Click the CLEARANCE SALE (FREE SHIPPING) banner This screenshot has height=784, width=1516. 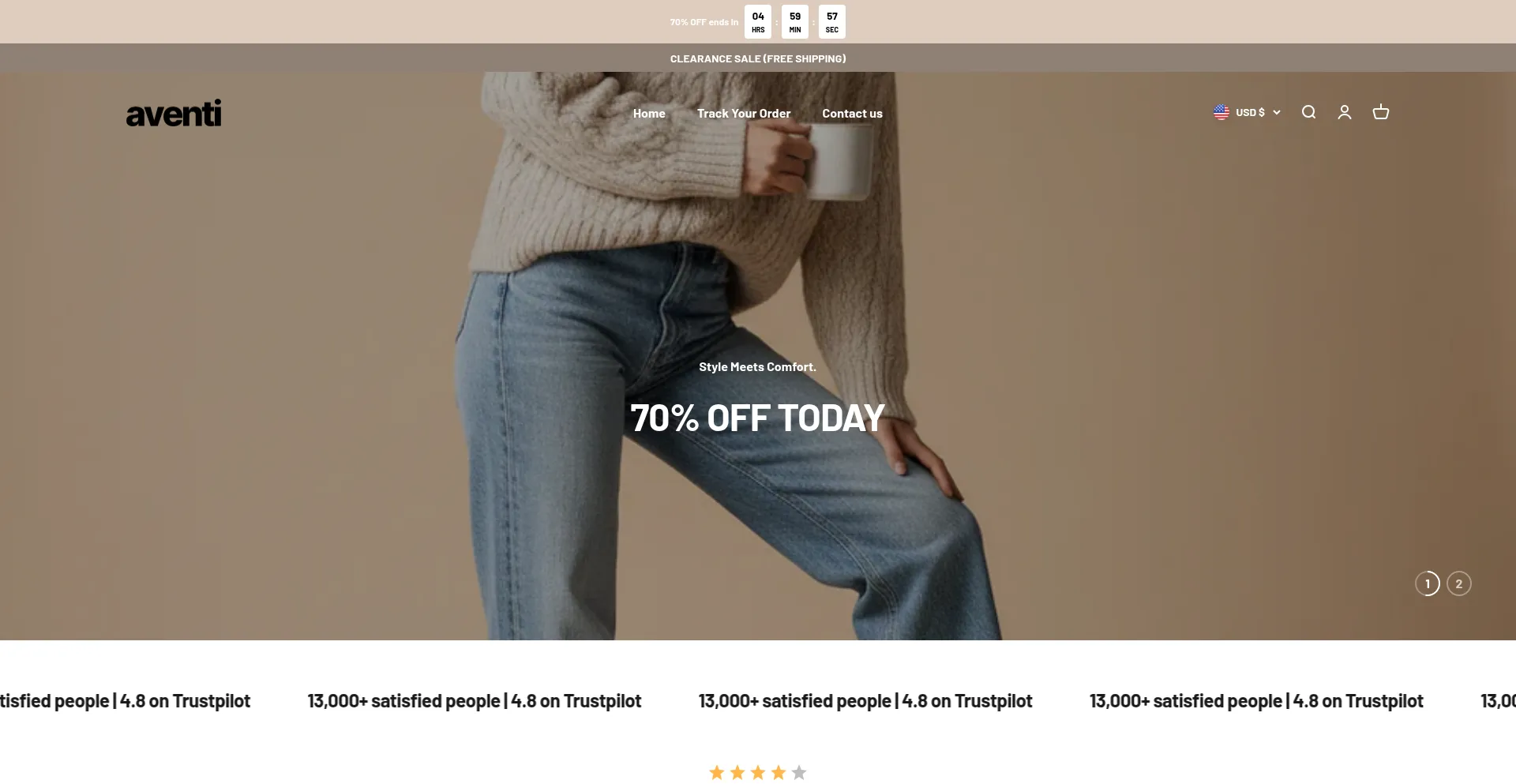coord(758,58)
